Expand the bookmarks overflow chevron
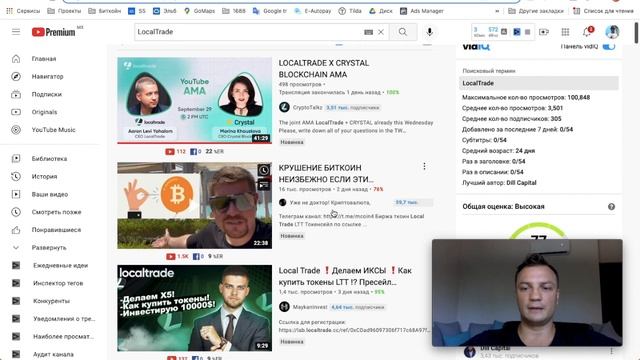Viewport: 640px width, 360px height. coord(497,11)
